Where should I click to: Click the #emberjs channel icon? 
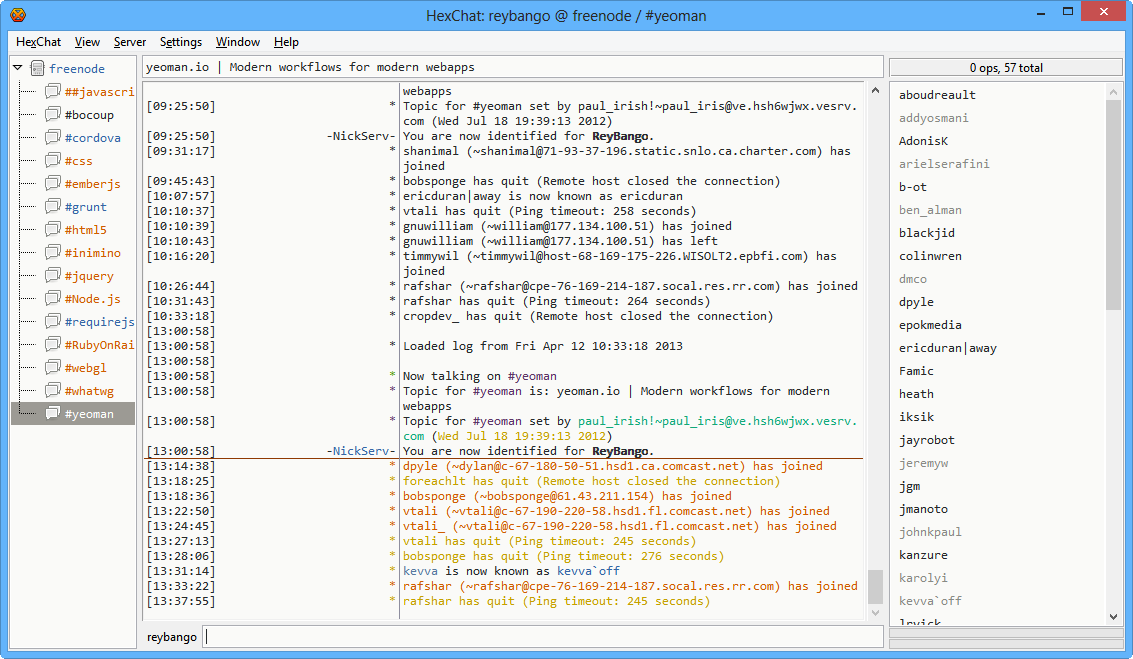(52, 184)
